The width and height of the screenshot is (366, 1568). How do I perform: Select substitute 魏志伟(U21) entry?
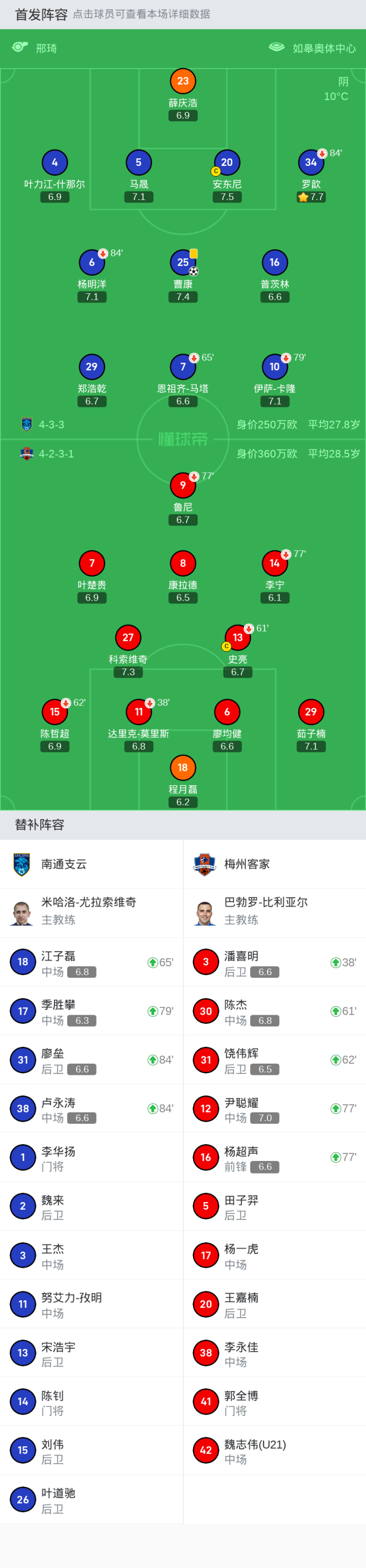coord(255,1450)
